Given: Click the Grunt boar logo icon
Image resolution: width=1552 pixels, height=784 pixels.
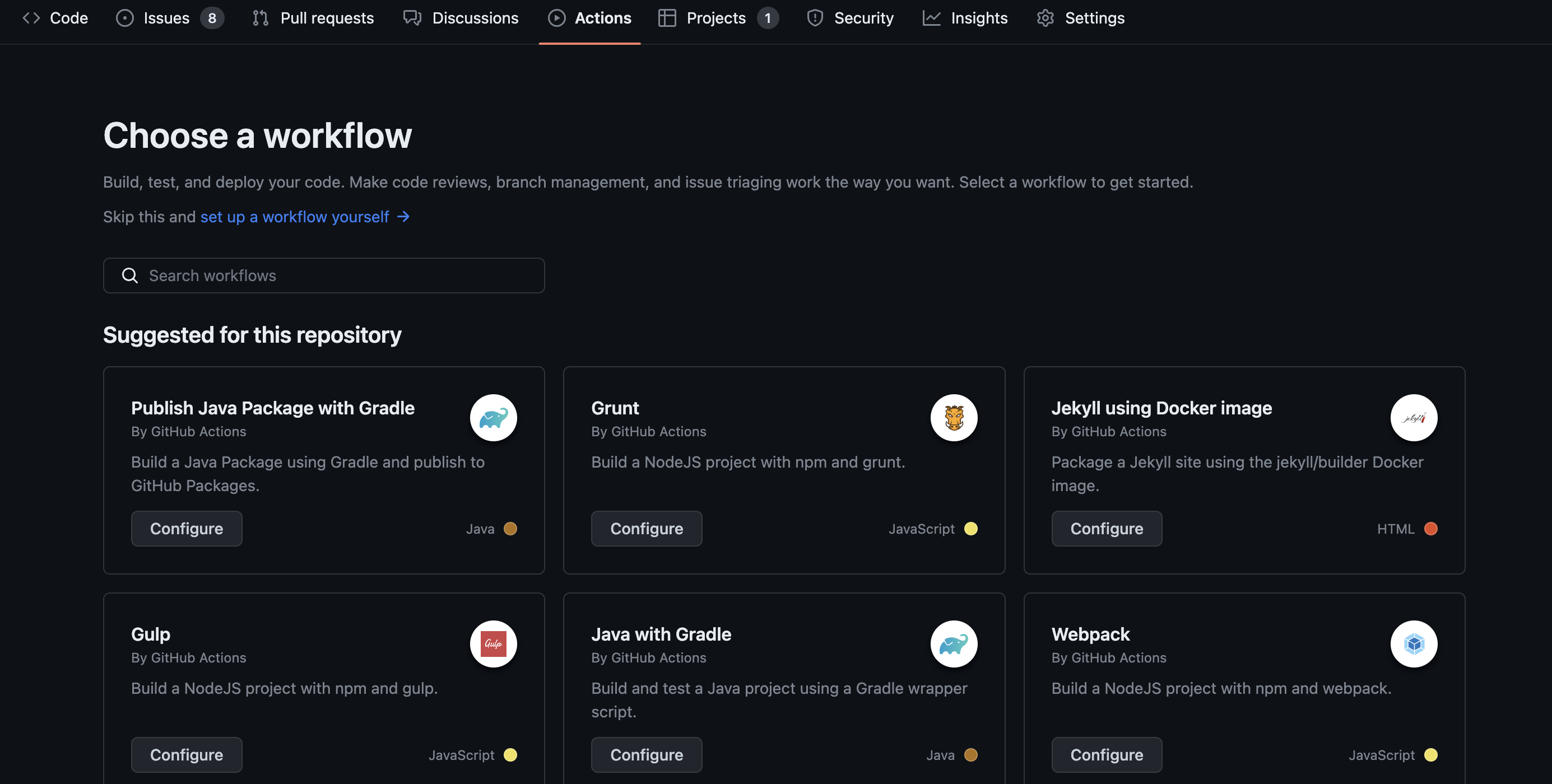Looking at the screenshot, I should [953, 417].
